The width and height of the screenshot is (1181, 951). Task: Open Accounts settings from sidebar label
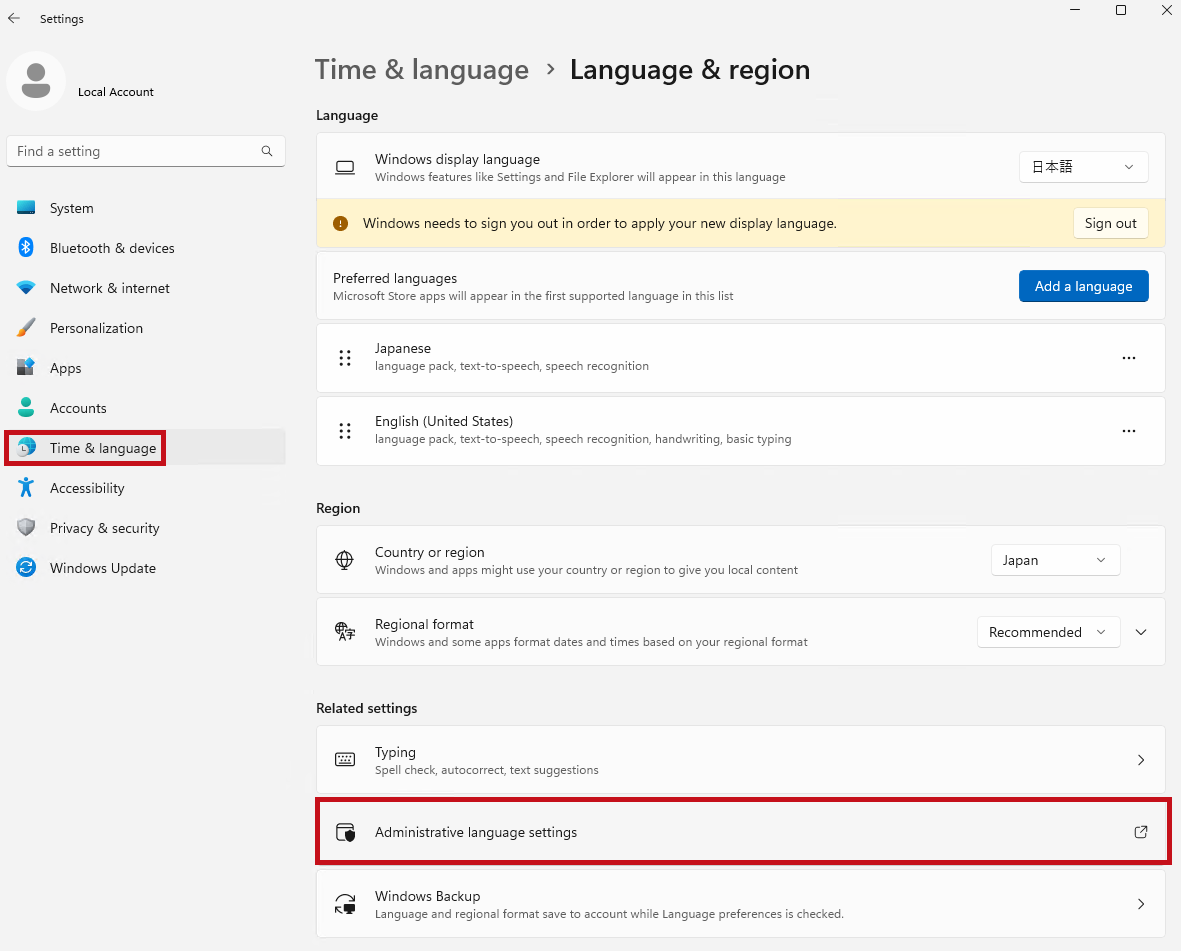78,408
